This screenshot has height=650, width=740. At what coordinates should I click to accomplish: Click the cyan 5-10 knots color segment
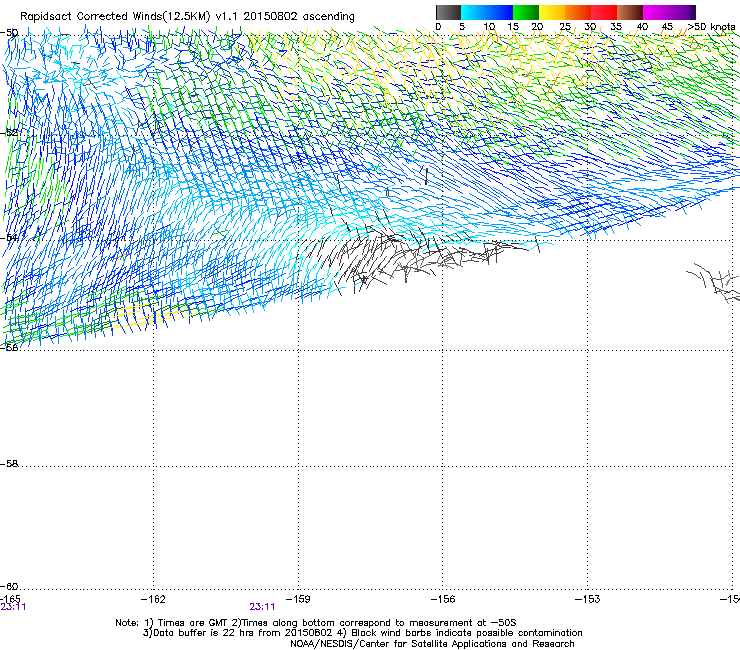pyautogui.click(x=474, y=12)
